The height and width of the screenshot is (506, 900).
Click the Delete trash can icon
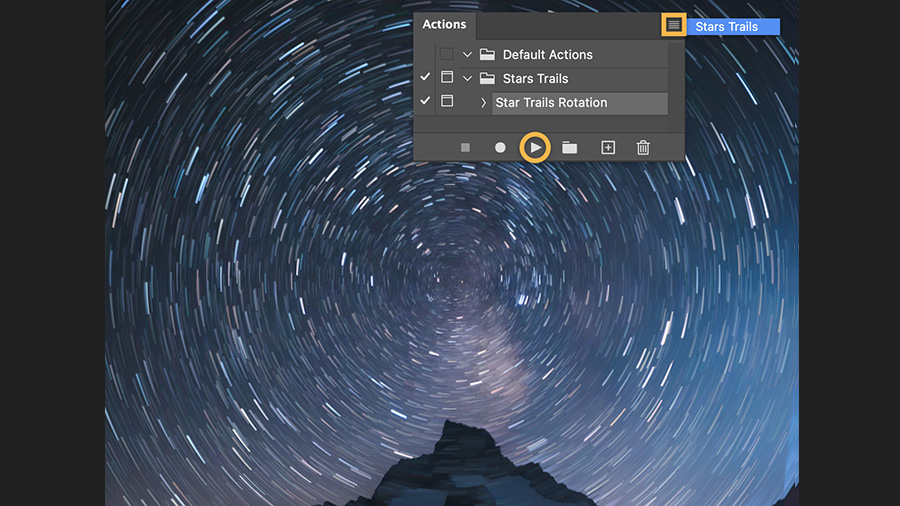pos(643,148)
